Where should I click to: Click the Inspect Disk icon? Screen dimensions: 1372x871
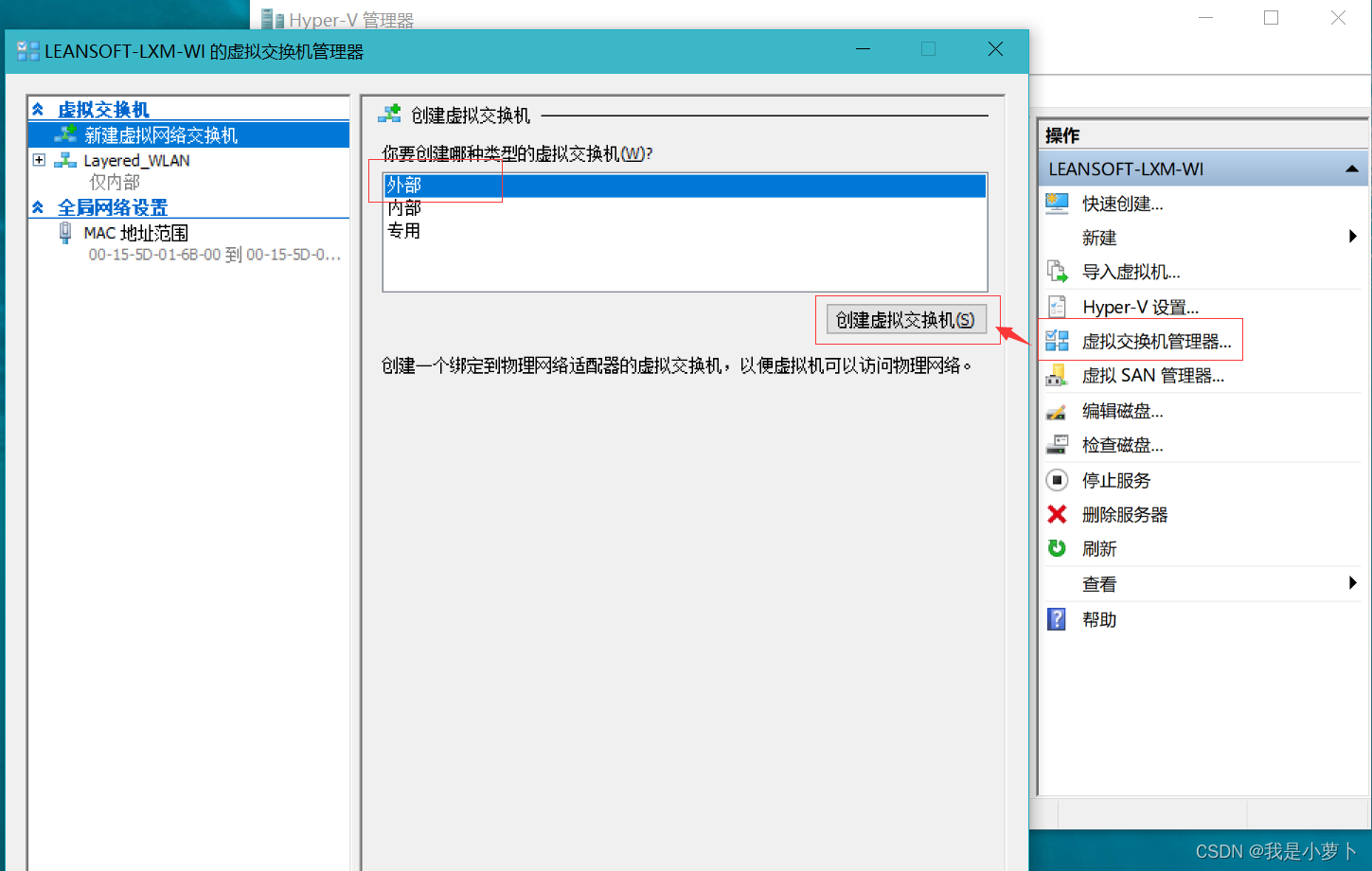(x=1057, y=445)
